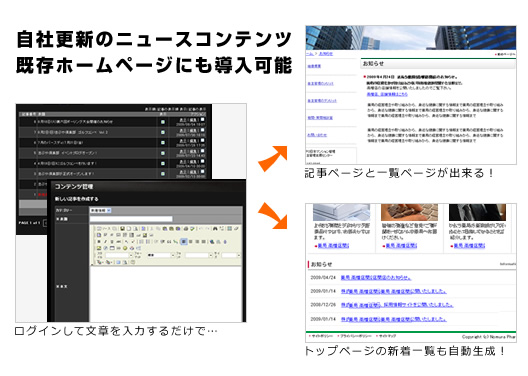Click green display status icon for article 4
528x376 pixels.
tap(163, 164)
